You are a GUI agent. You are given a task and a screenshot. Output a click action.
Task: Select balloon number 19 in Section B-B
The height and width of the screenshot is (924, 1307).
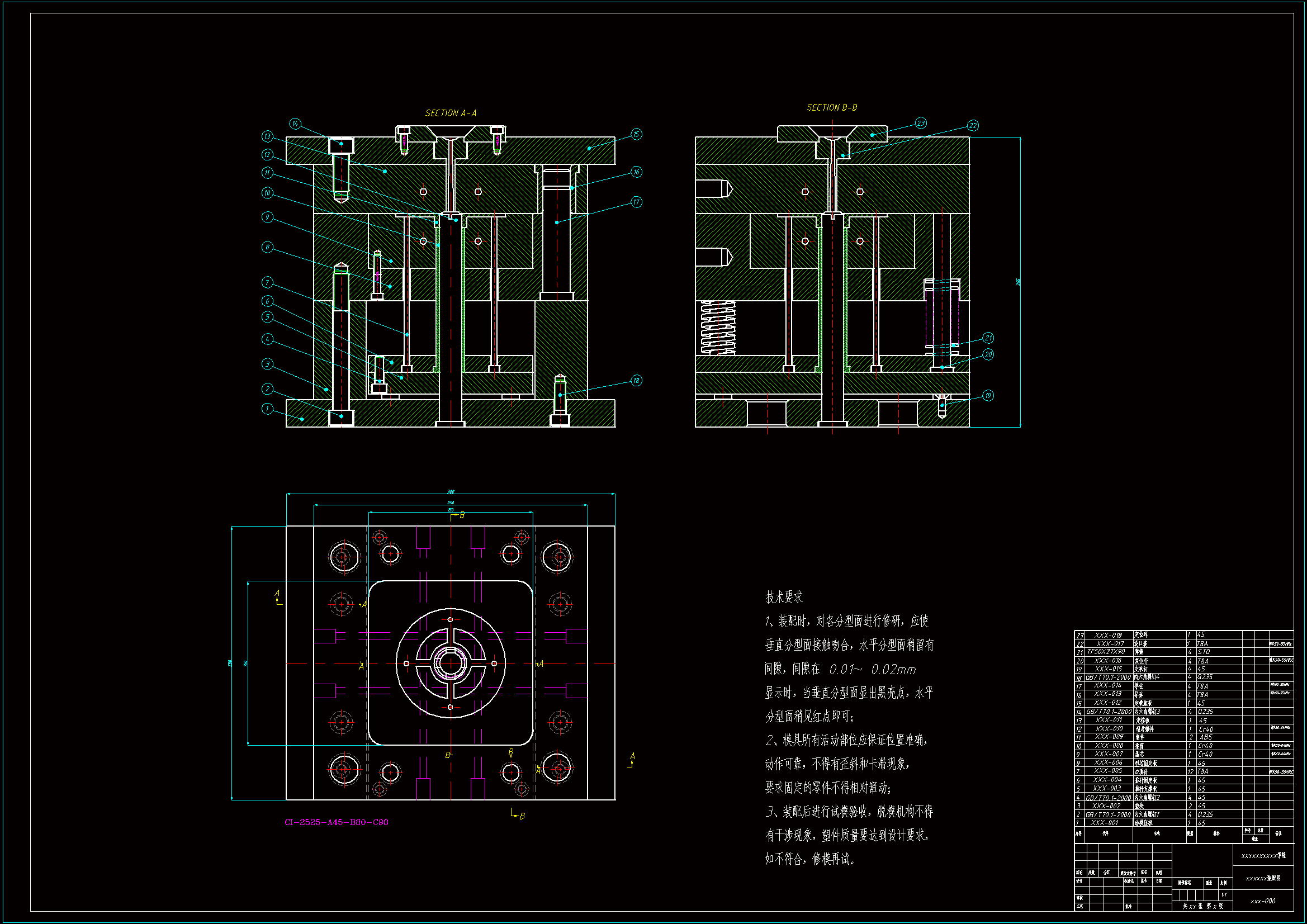coord(988,395)
